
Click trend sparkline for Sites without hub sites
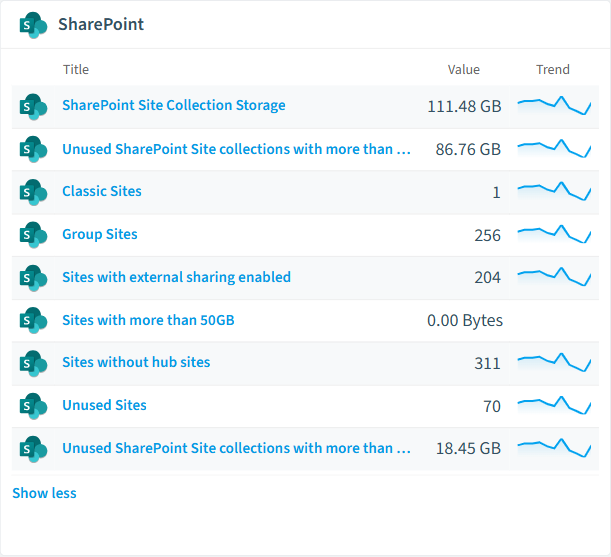[554, 362]
